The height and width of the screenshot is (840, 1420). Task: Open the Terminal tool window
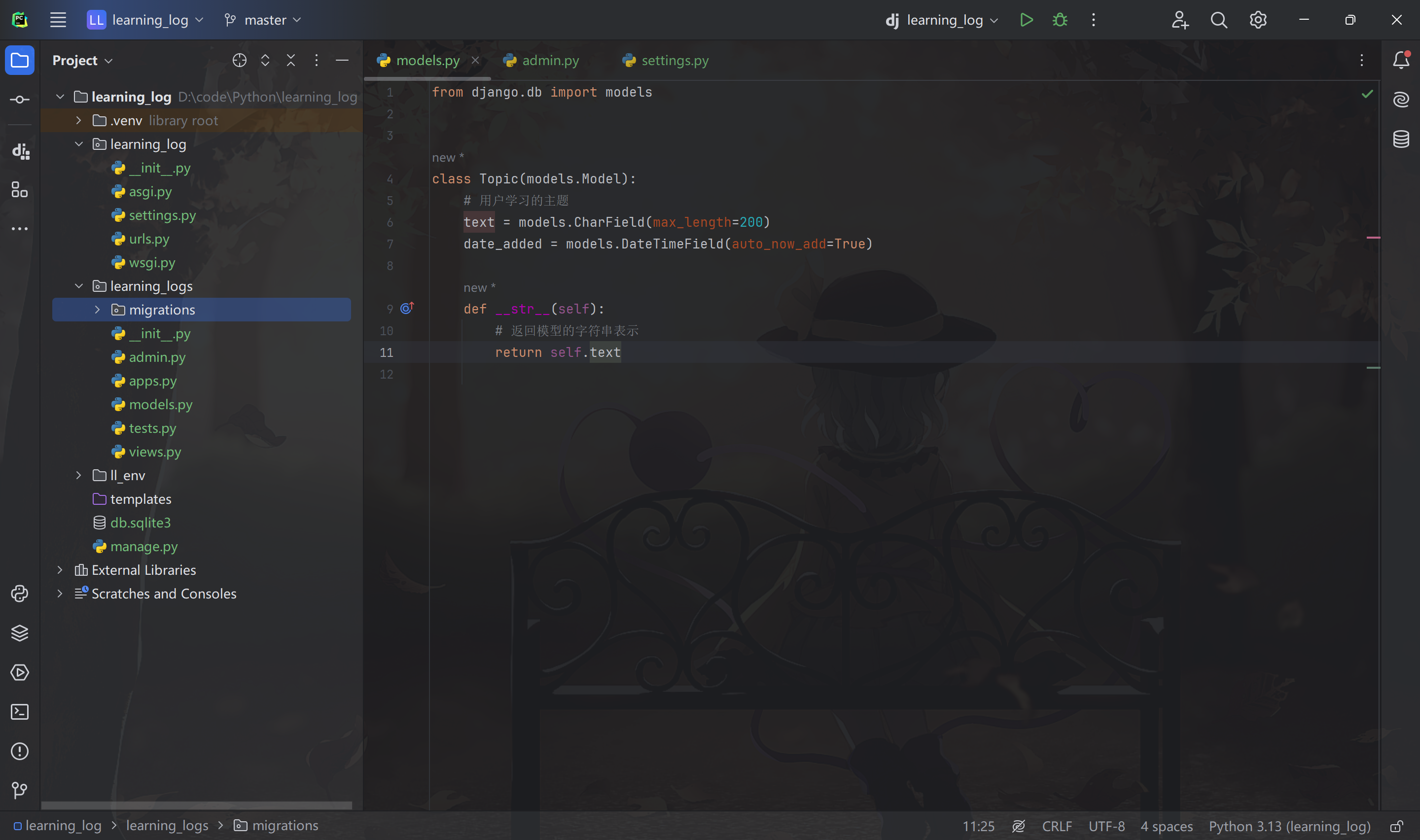tap(20, 711)
